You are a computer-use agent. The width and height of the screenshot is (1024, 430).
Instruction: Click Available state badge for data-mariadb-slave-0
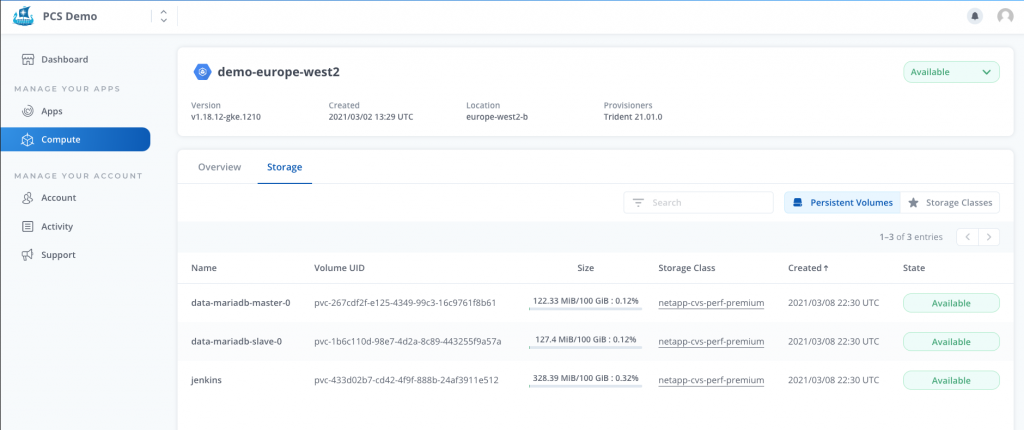pos(951,342)
